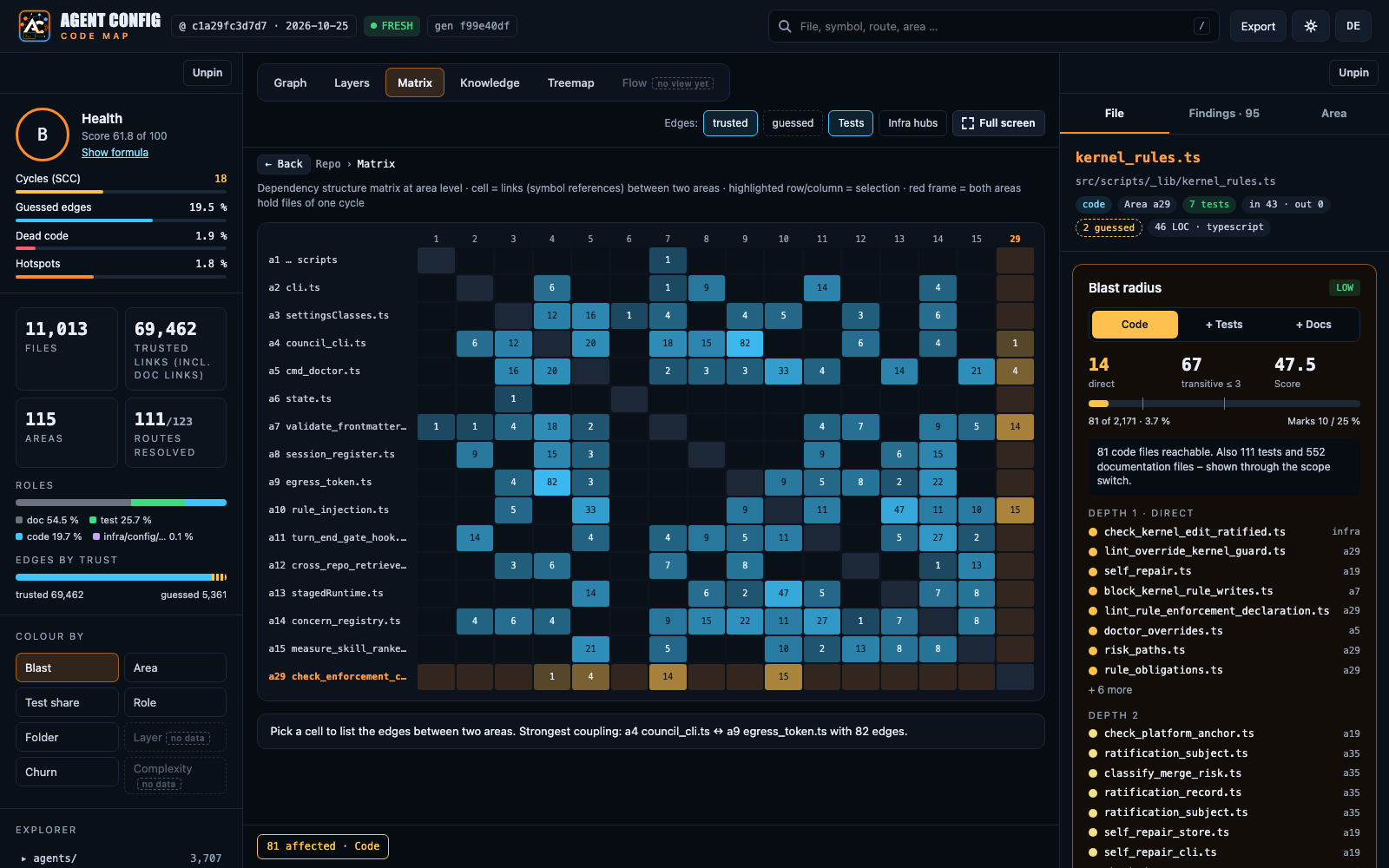Open the Show formula link
The width and height of the screenshot is (1389, 868).
click(x=115, y=153)
